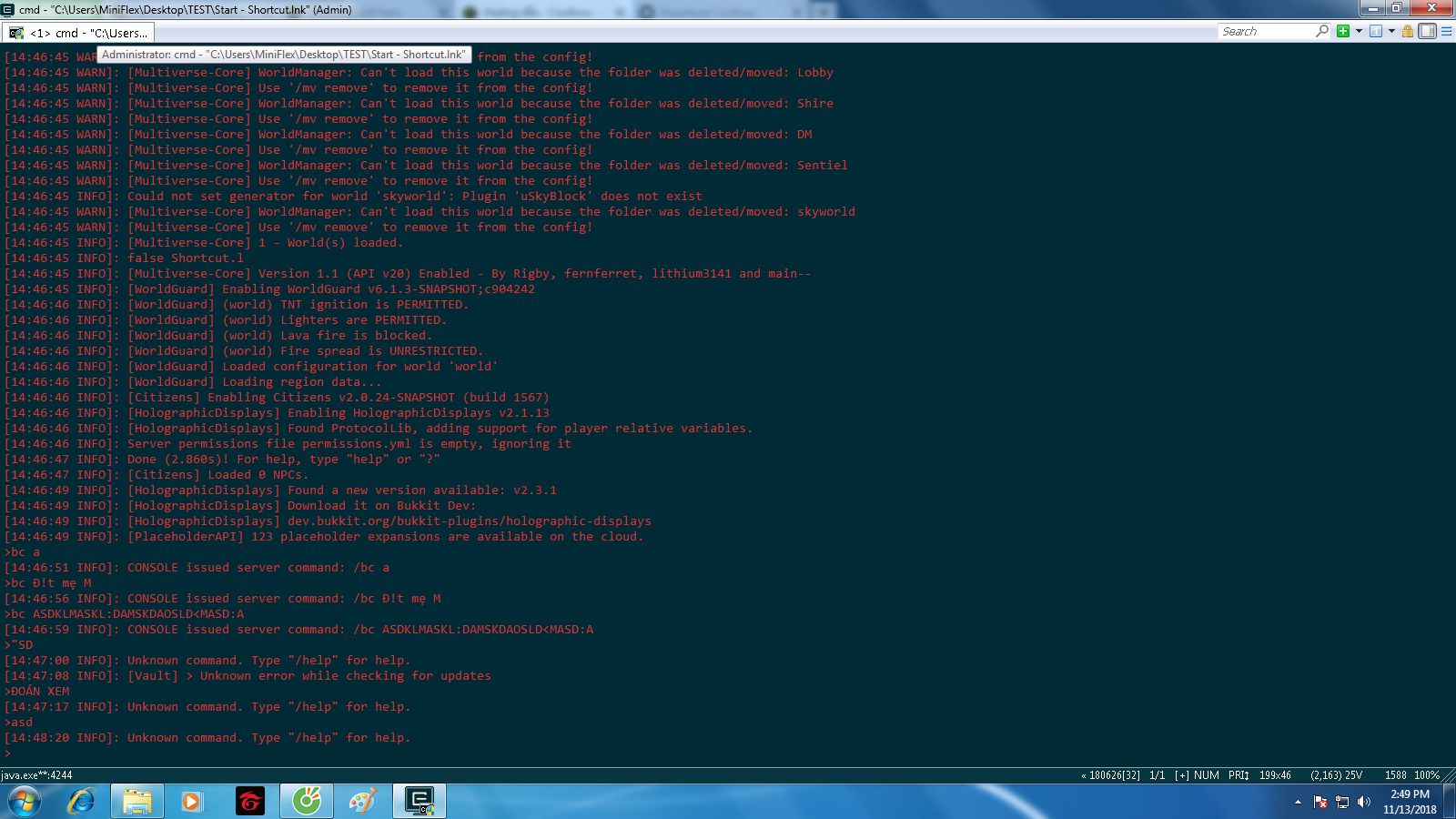1456x819 pixels.
Task: Click the 100% zoom status value
Action: (x=1427, y=775)
